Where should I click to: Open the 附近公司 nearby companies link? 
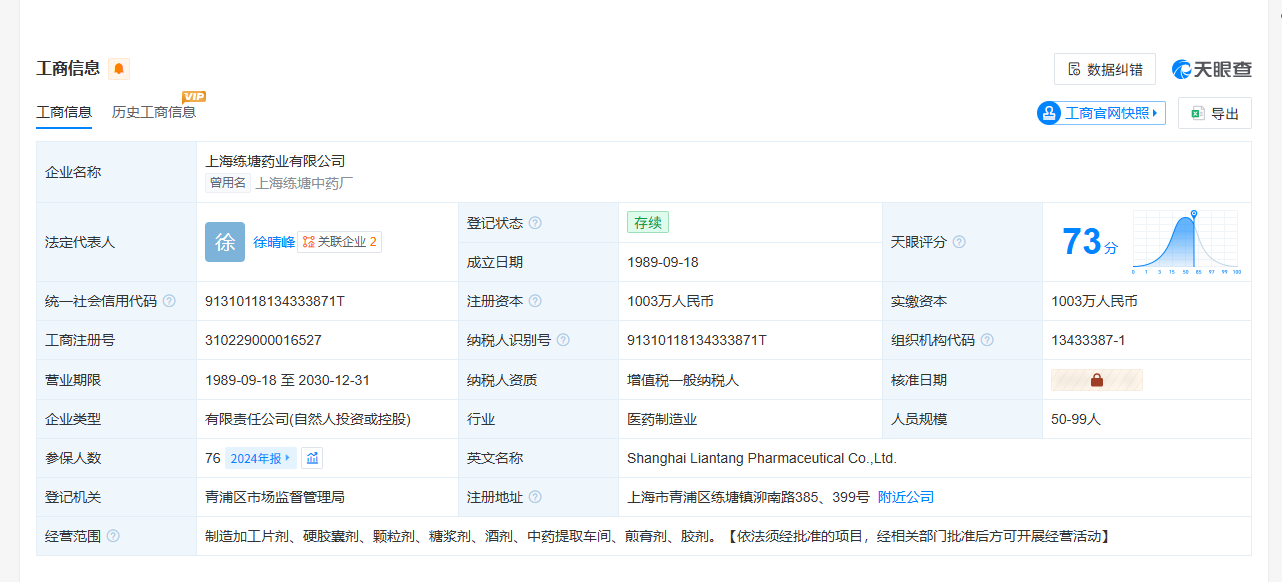905,497
